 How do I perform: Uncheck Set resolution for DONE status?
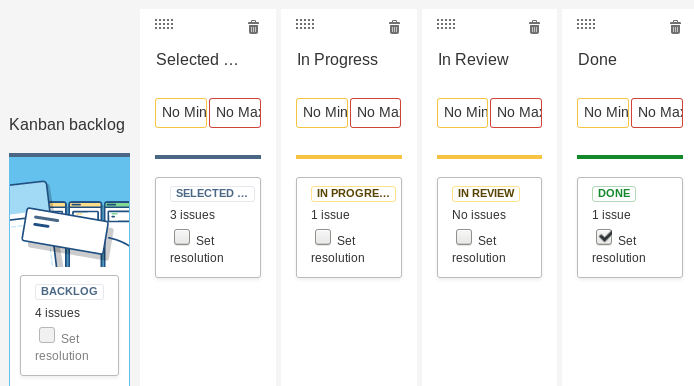pyautogui.click(x=604, y=237)
